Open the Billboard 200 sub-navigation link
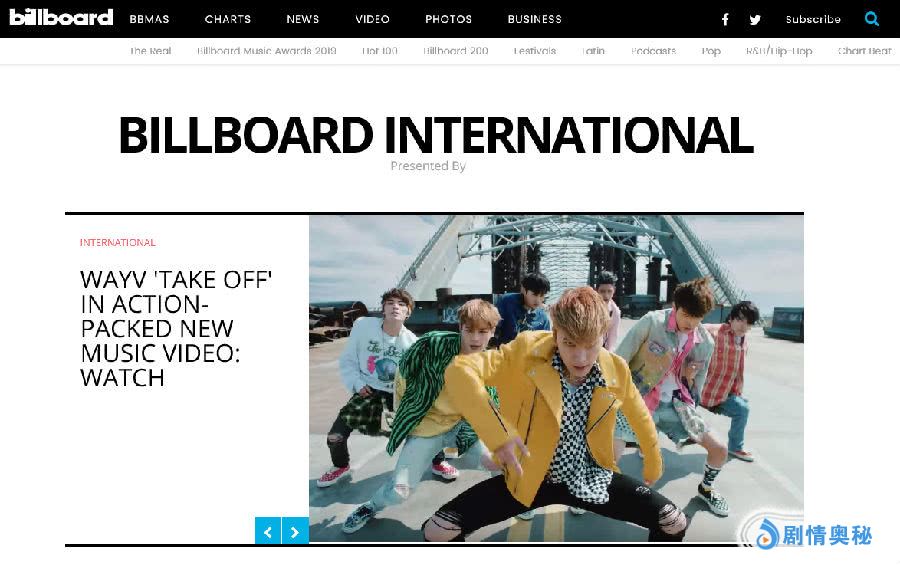 pyautogui.click(x=456, y=51)
